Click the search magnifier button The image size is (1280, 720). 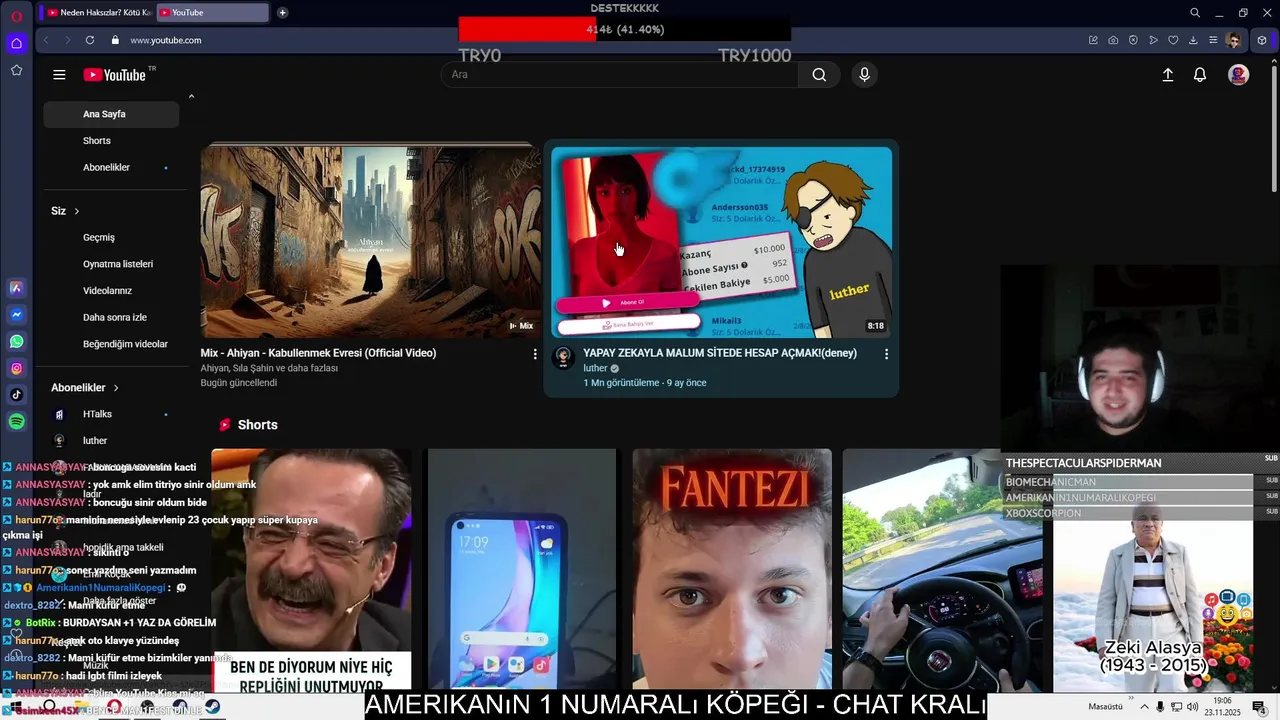[x=819, y=75]
